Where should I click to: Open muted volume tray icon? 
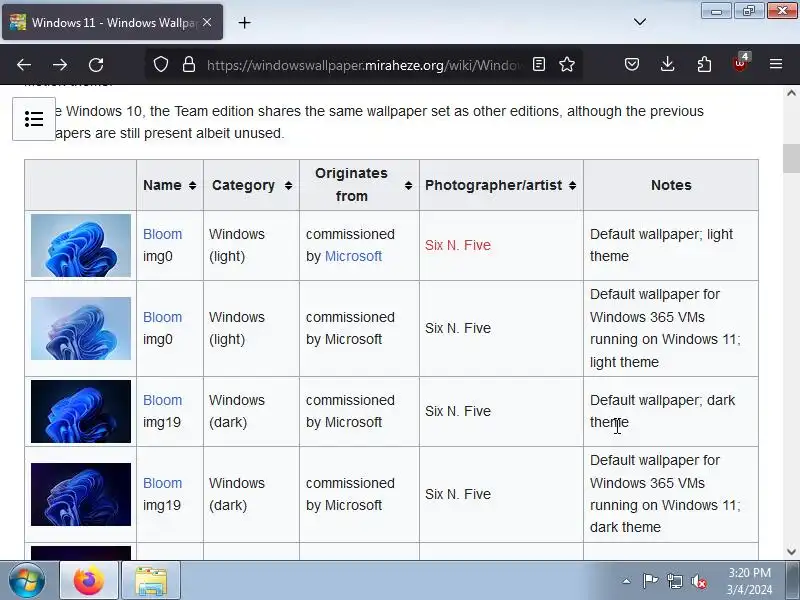point(698,581)
